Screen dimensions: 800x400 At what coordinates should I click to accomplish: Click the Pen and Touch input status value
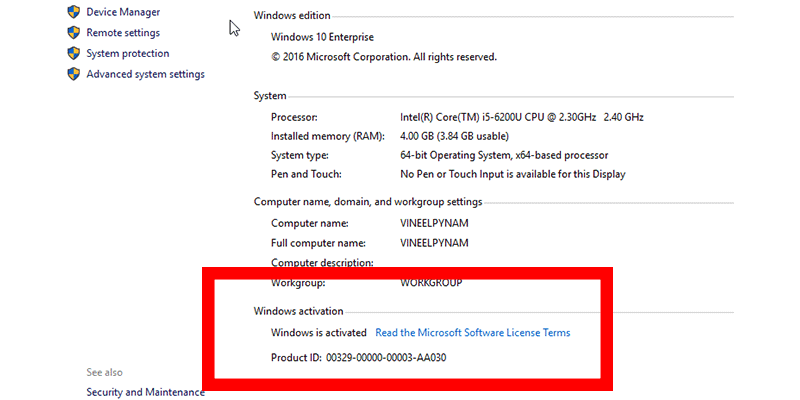[x=512, y=174]
